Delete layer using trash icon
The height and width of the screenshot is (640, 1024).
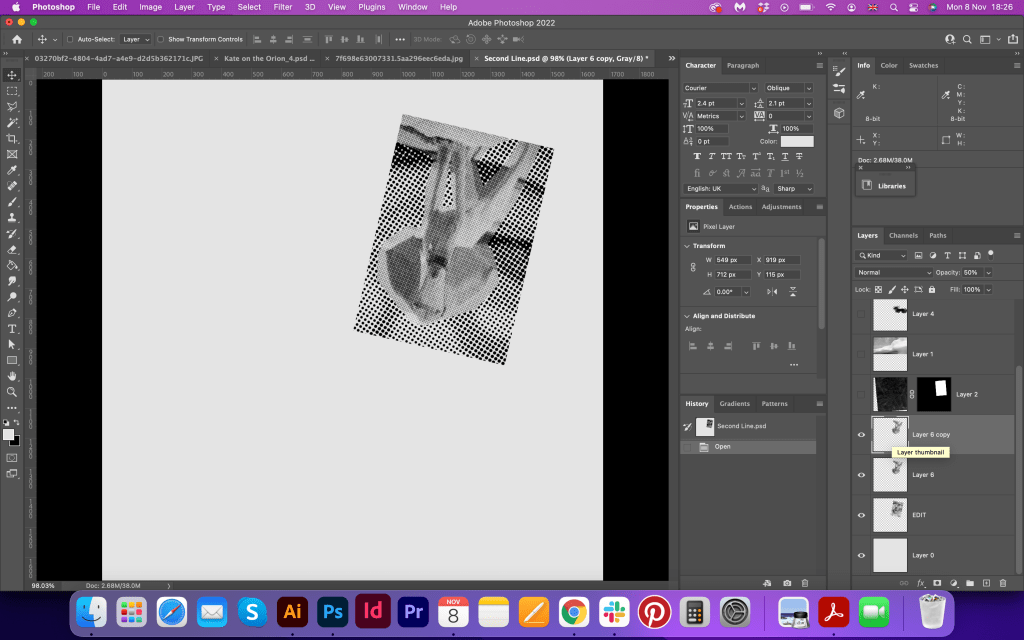[1003, 582]
